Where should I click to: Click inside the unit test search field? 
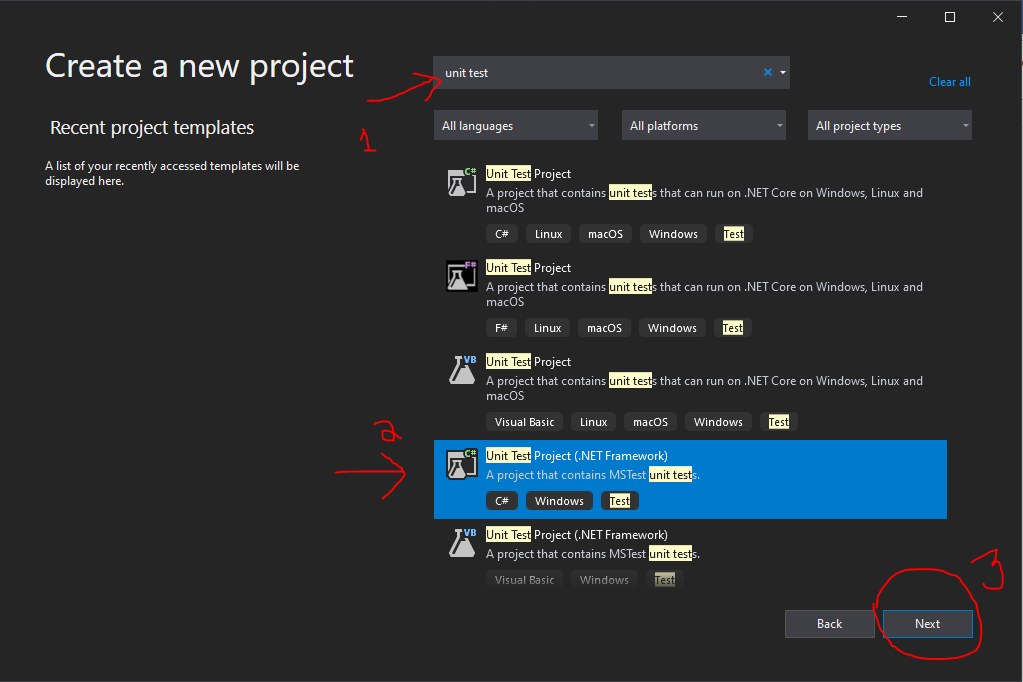pyautogui.click(x=600, y=72)
